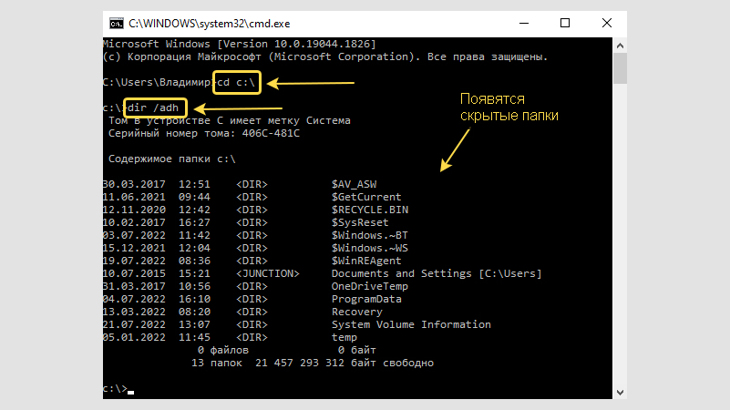The height and width of the screenshot is (410, 730).
Task: Click the highlighted cd c:\ command
Action: (237, 82)
